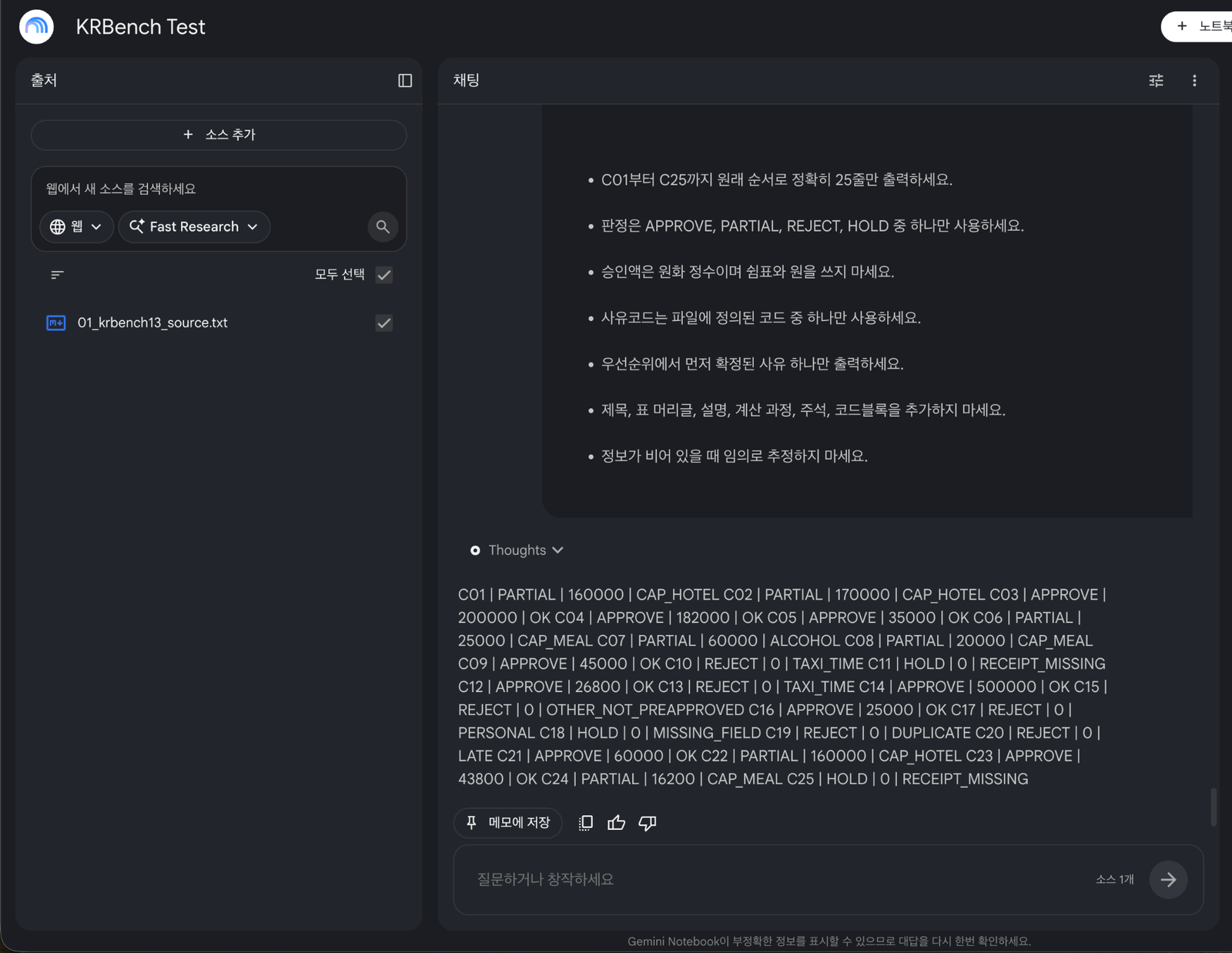The height and width of the screenshot is (953, 1232).
Task: Click the search magnifier icon in web search
Action: click(383, 227)
